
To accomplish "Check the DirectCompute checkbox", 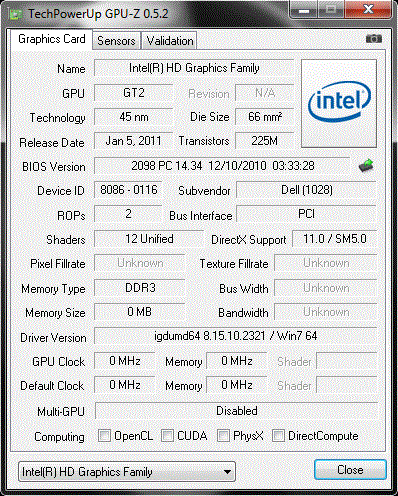I will coord(278,436).
